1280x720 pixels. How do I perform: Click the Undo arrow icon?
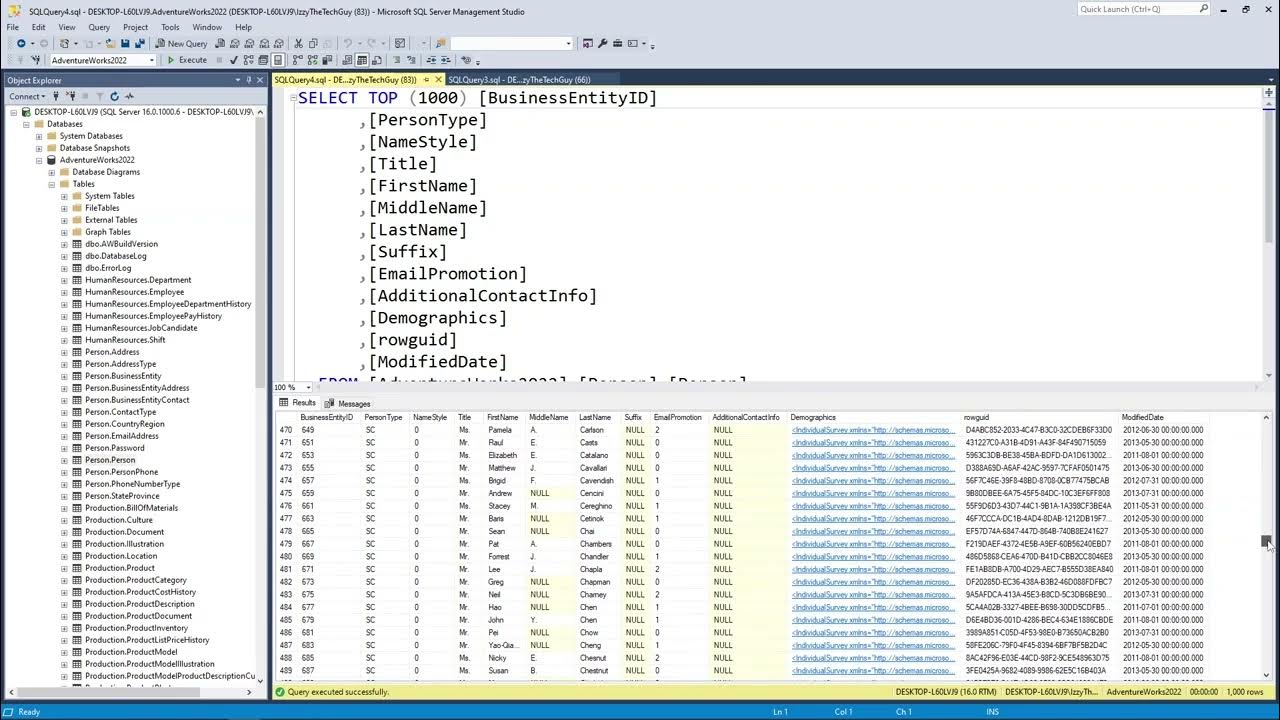click(348, 44)
